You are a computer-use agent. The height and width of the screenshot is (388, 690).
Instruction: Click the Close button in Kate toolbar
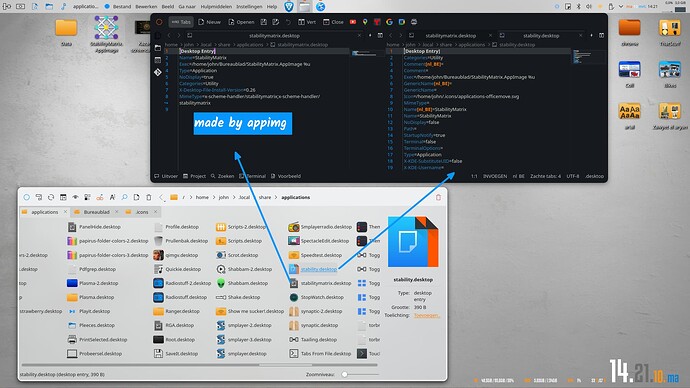pyautogui.click(x=334, y=22)
